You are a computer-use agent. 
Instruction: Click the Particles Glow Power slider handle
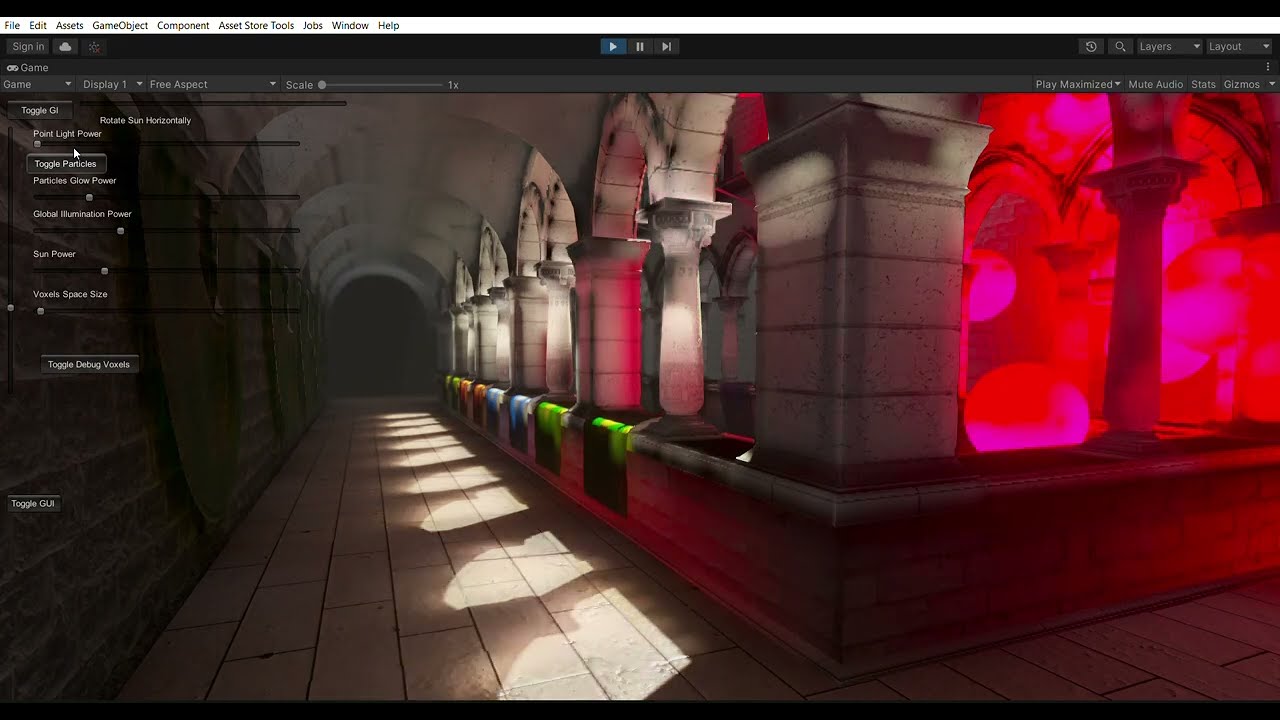[x=89, y=197]
